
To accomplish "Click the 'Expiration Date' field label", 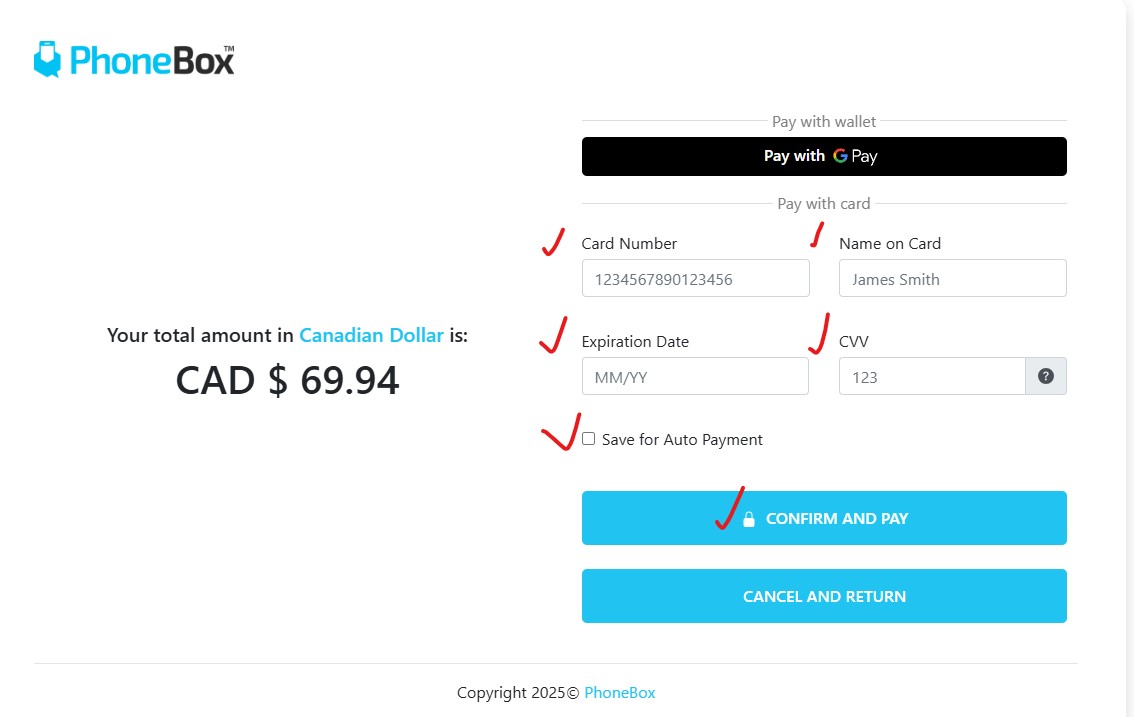I will click(635, 342).
